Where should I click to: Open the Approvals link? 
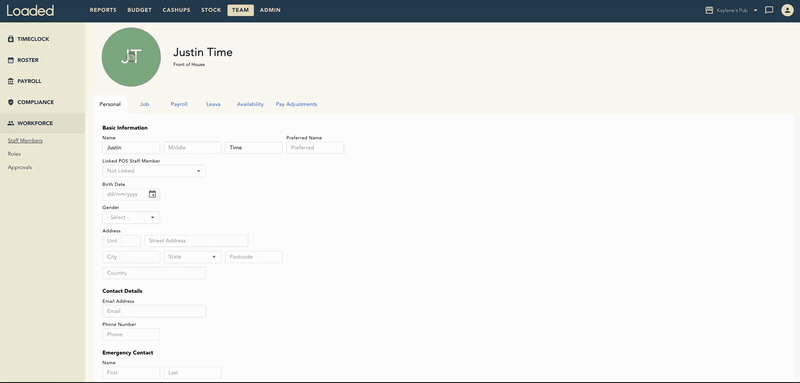pos(20,167)
